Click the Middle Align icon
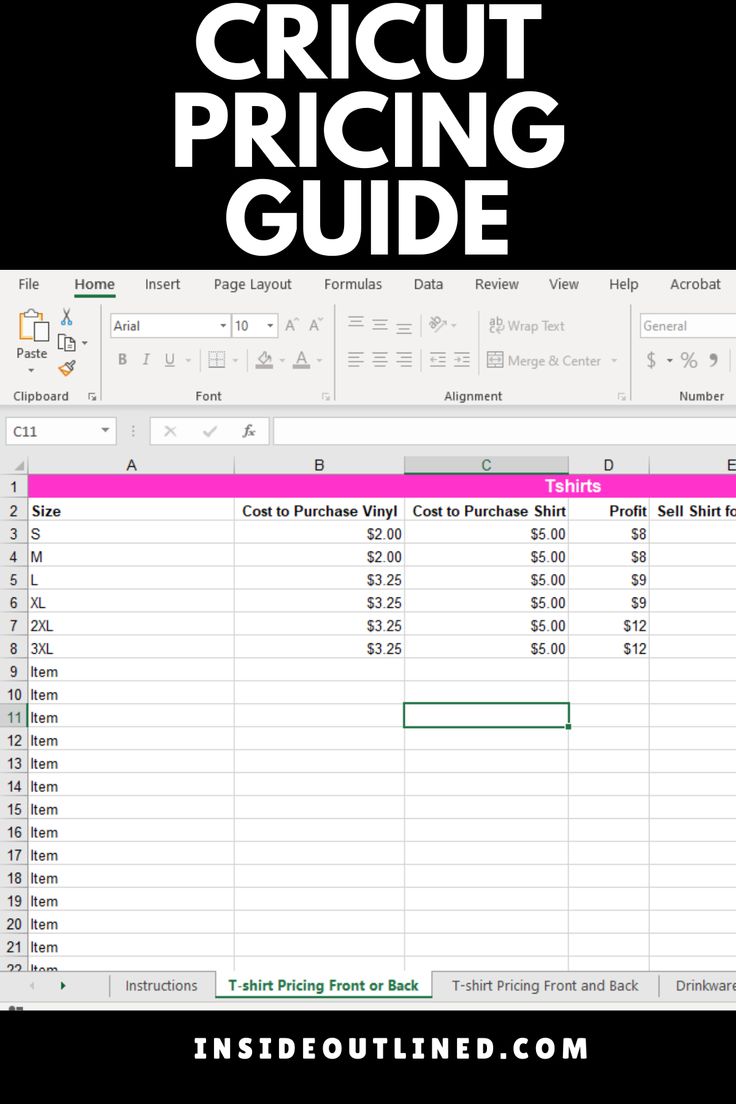The image size is (736, 1104). tap(380, 325)
